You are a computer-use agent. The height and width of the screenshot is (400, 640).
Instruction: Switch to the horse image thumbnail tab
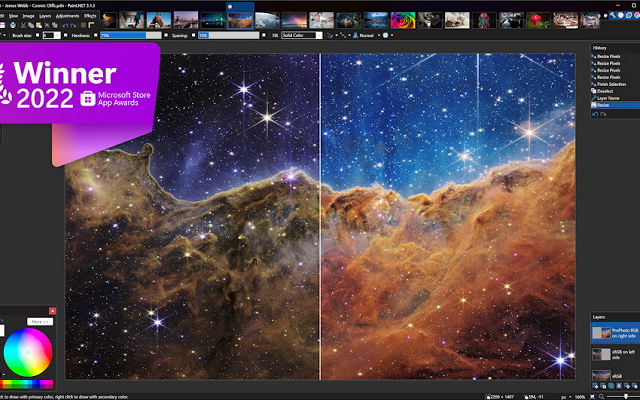[x=159, y=20]
